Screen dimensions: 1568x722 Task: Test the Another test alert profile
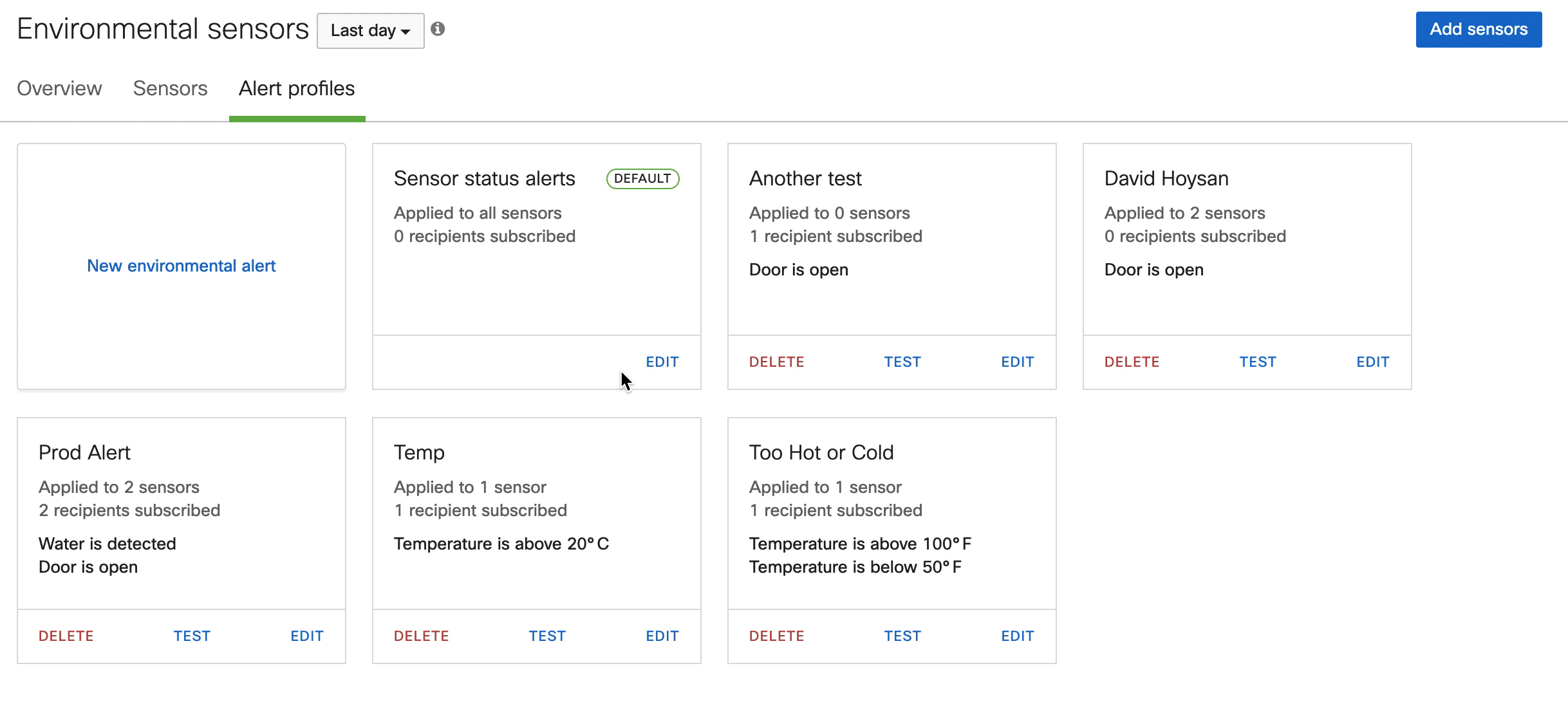pos(902,362)
